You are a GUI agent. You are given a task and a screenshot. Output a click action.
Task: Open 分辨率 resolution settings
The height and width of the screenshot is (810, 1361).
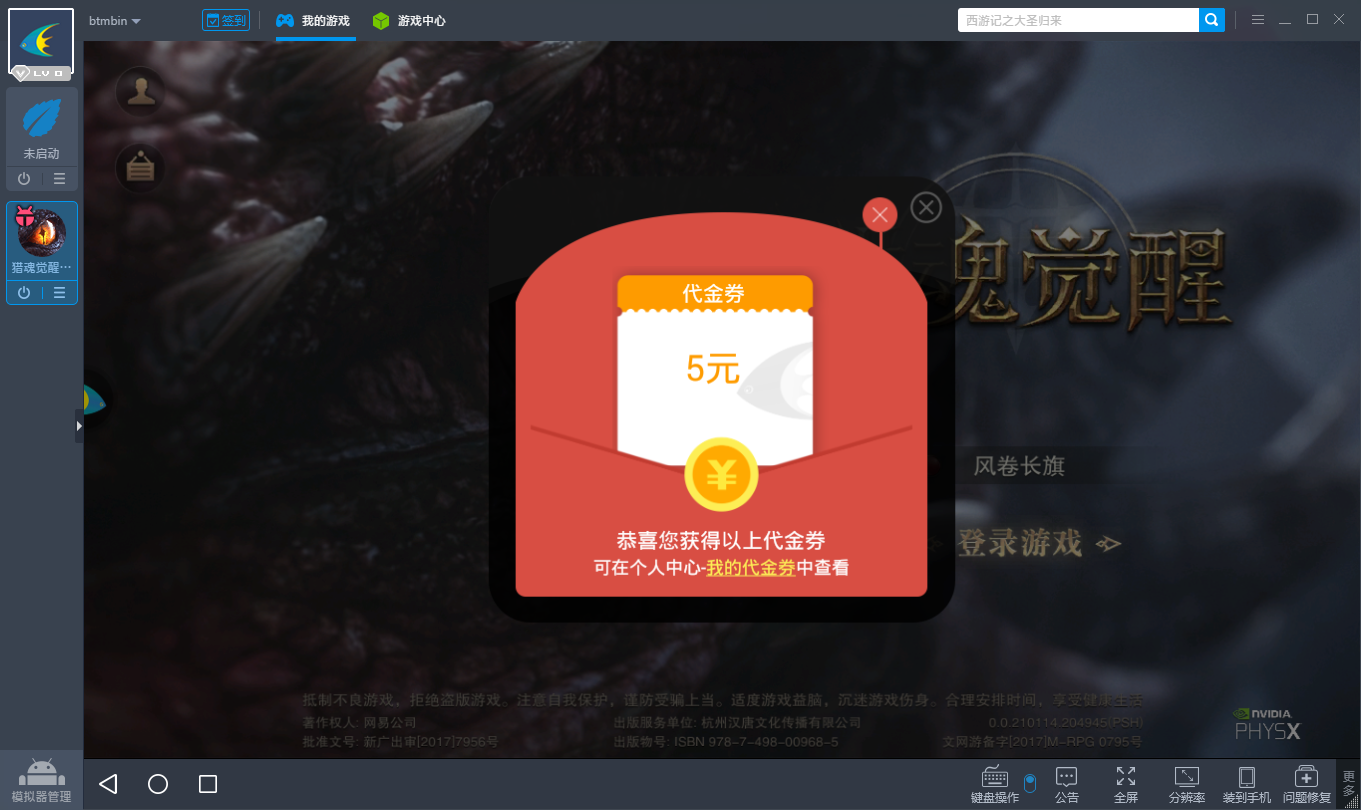click(x=1187, y=785)
